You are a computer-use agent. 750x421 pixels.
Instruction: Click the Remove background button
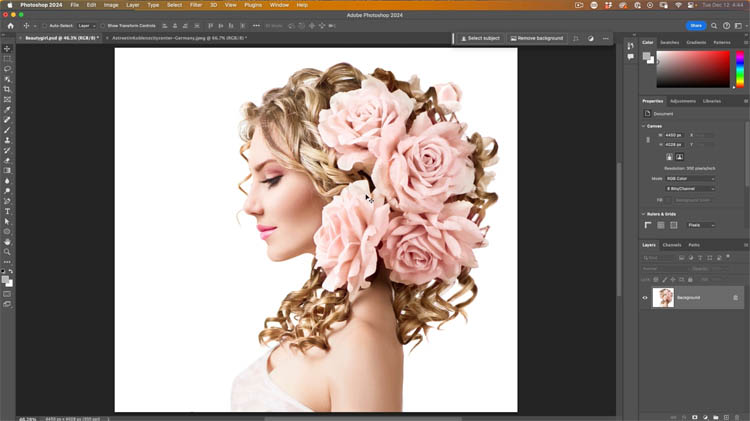(537, 38)
